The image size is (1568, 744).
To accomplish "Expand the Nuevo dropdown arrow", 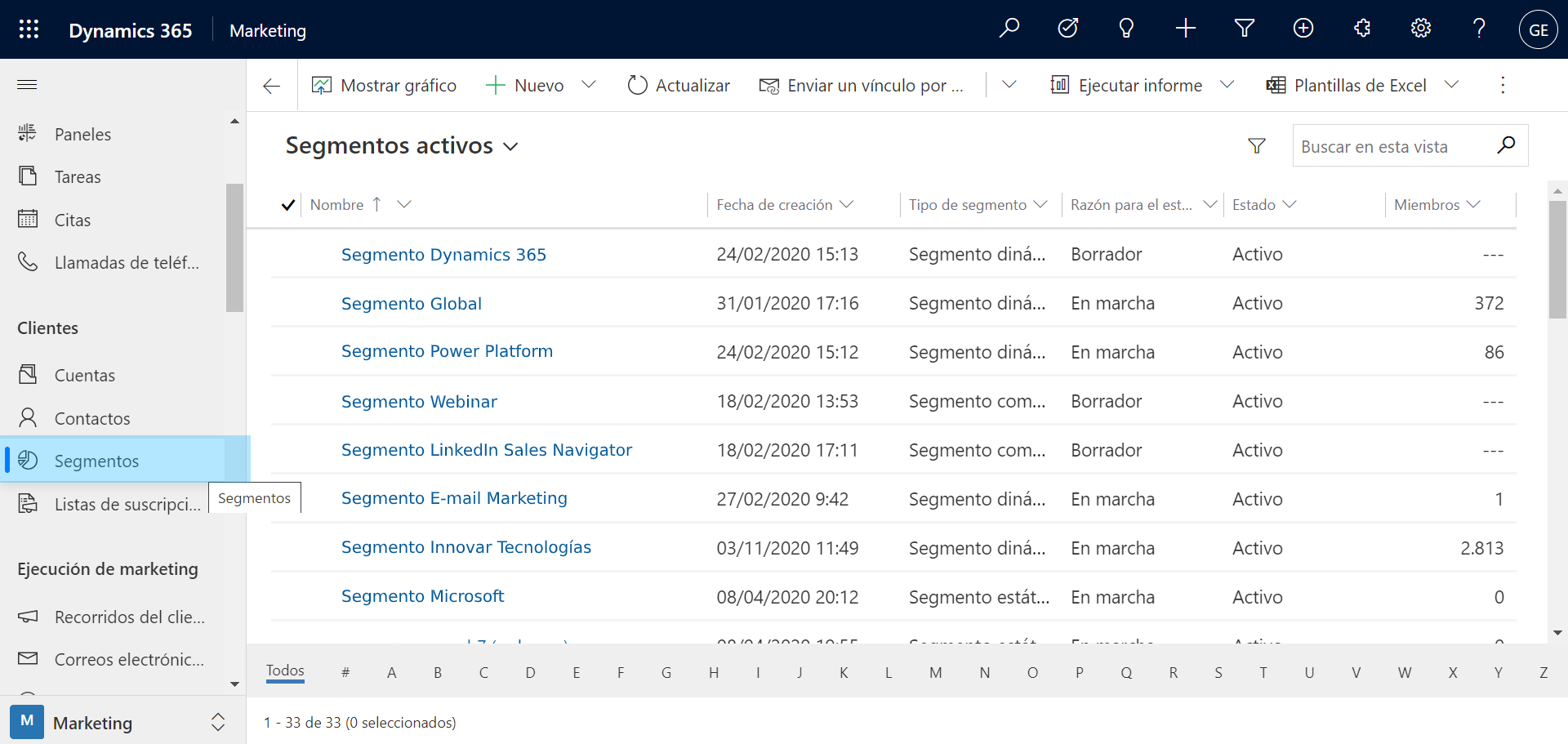I will pos(590,85).
